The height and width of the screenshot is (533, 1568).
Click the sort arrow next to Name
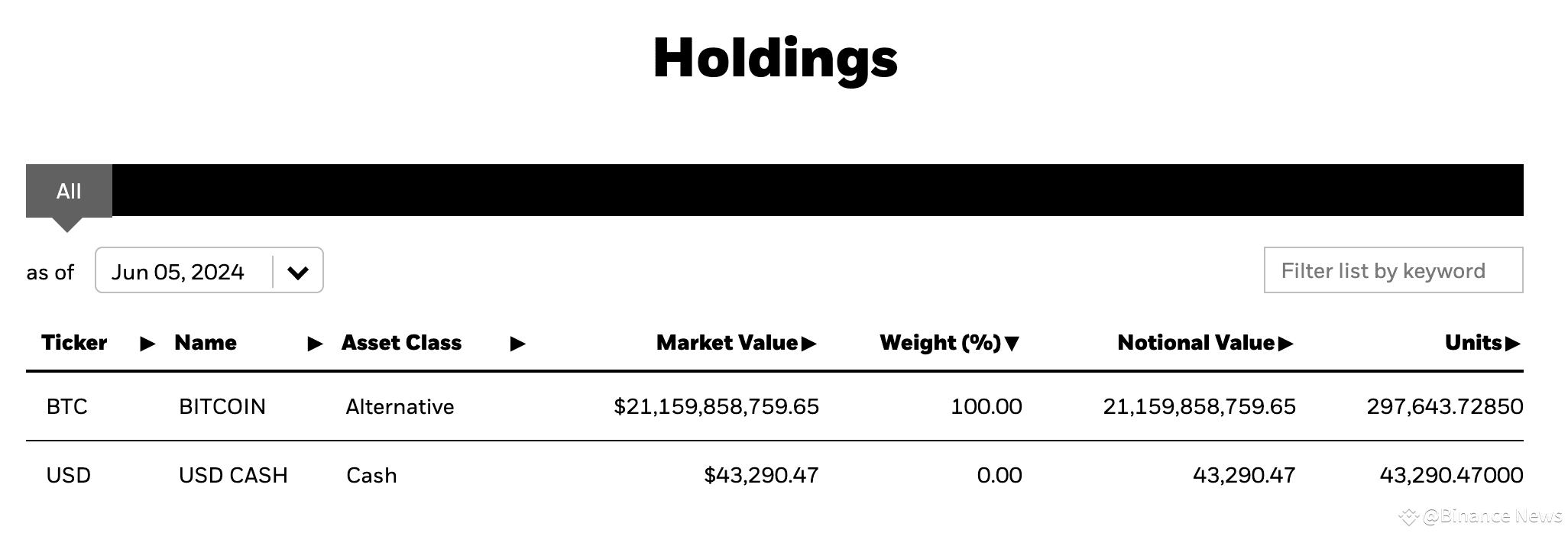(315, 344)
